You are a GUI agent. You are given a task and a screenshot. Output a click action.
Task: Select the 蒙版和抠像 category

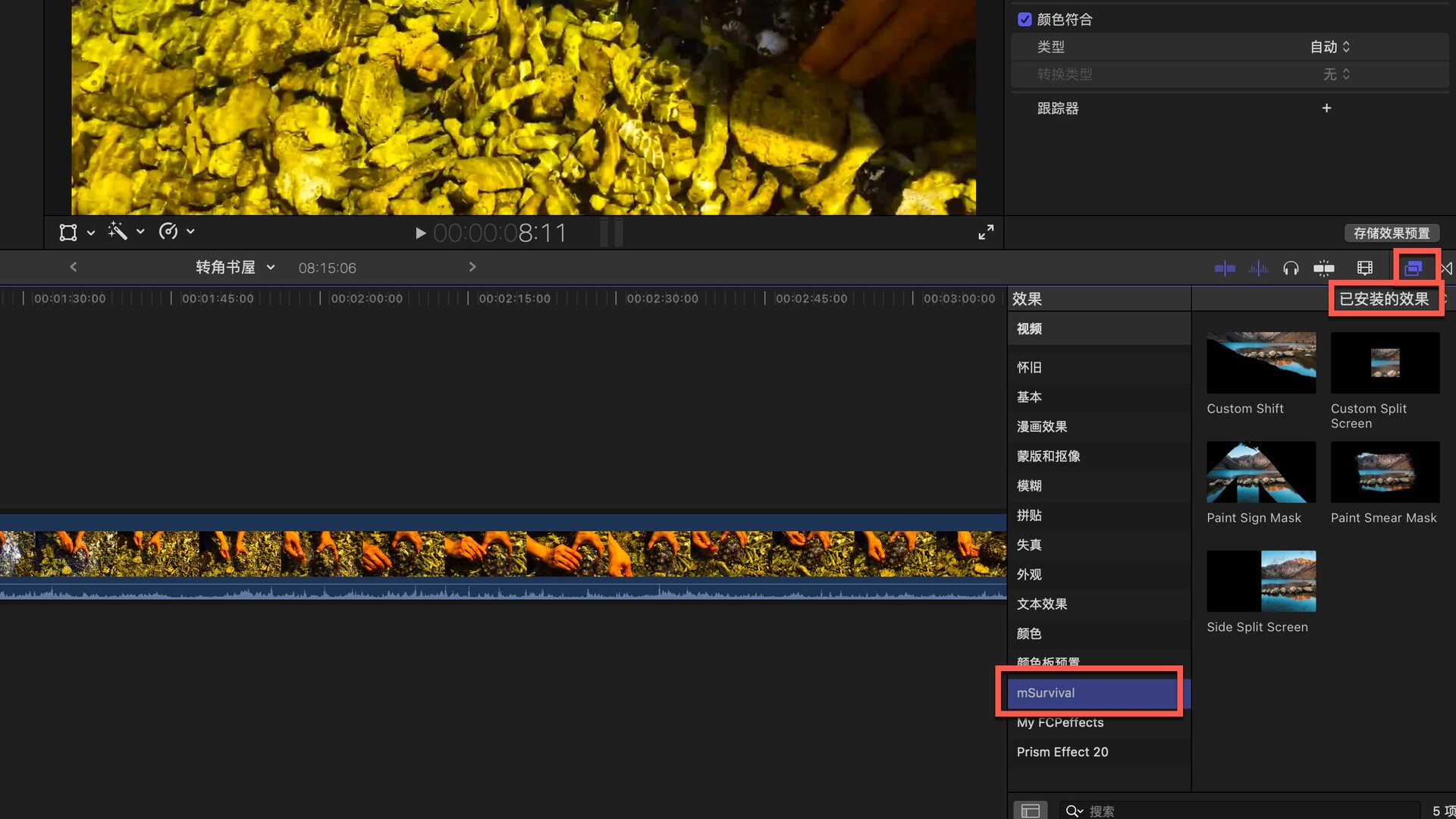[x=1099, y=457]
